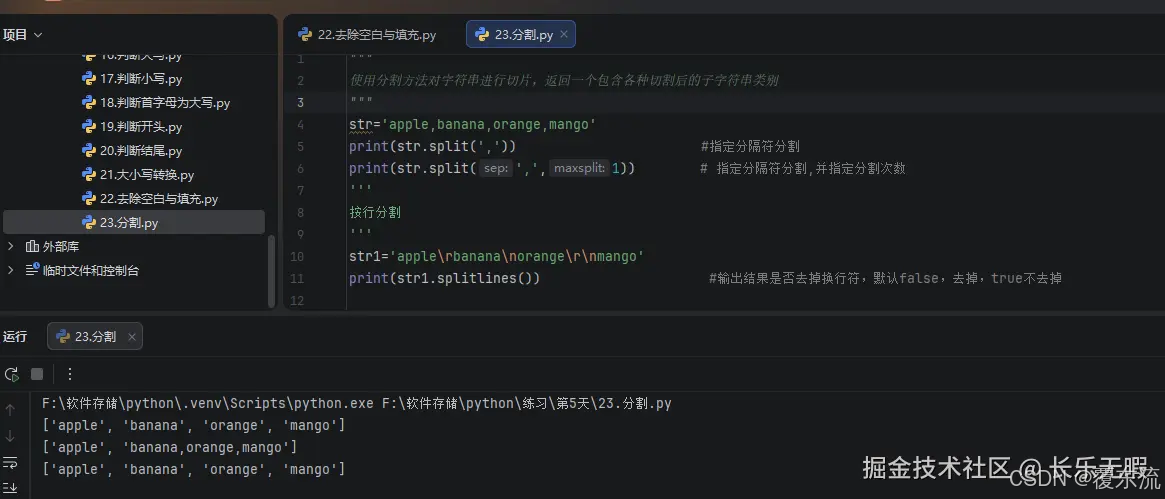Viewport: 1165px width, 499px height.
Task: Open the 项目 panel dropdown
Action: 22,35
